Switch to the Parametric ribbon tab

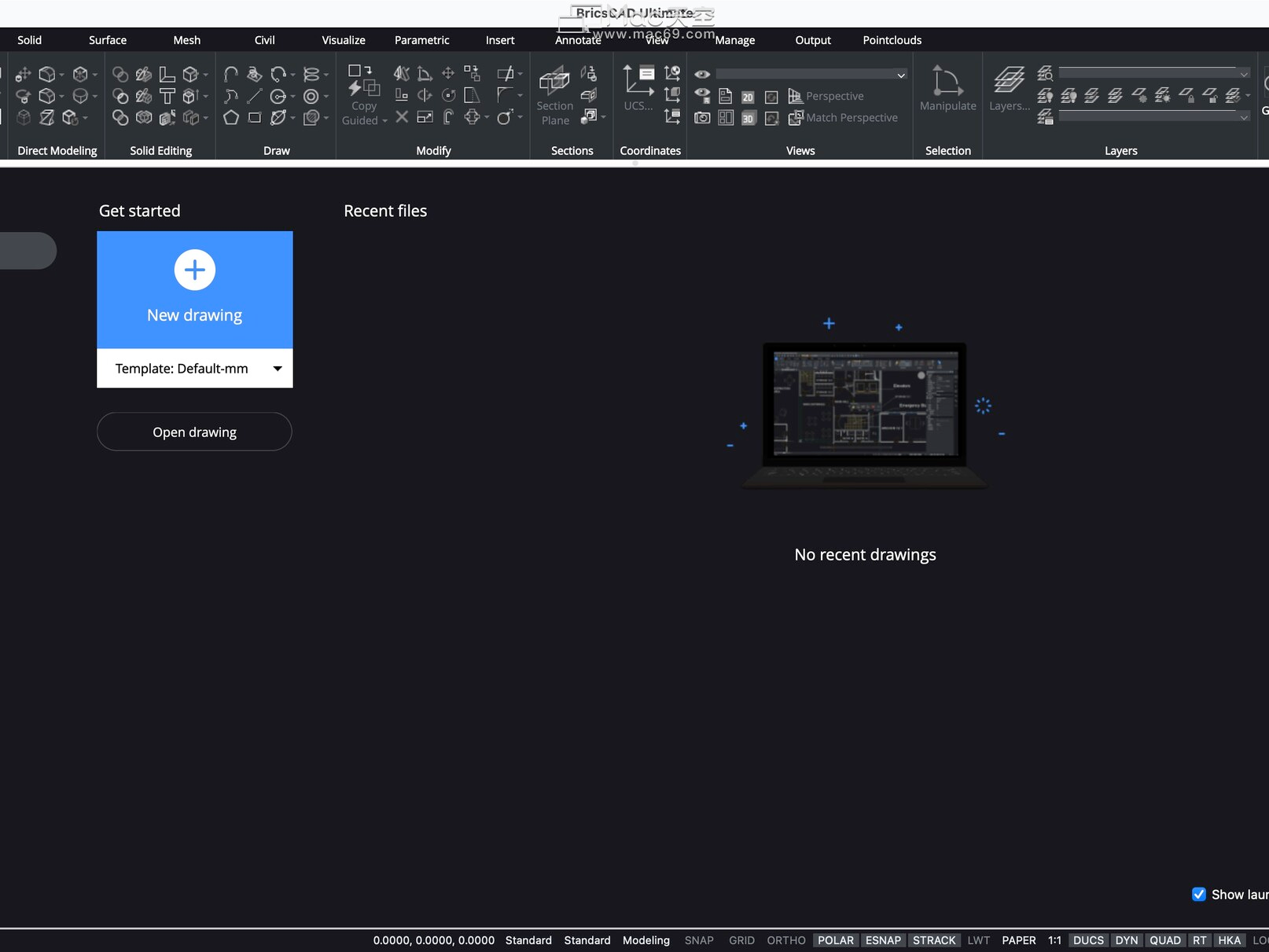click(421, 39)
